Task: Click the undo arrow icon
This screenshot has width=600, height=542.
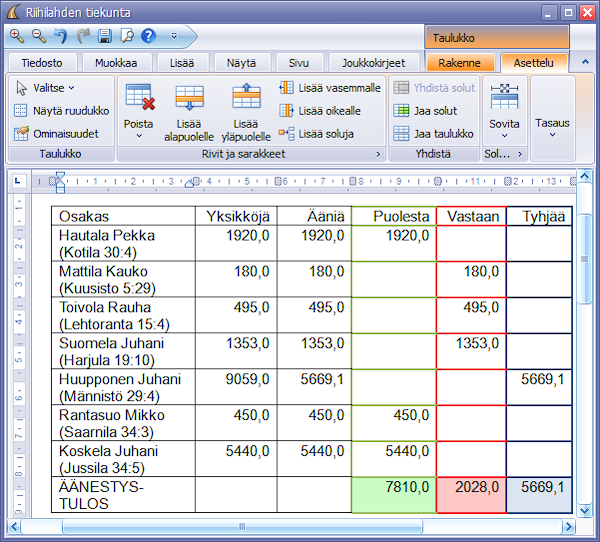Action: coord(61,36)
